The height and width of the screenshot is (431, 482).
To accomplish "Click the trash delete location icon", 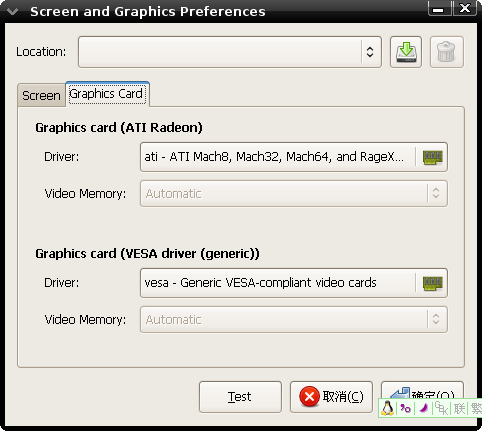I will pyautogui.click(x=446, y=52).
